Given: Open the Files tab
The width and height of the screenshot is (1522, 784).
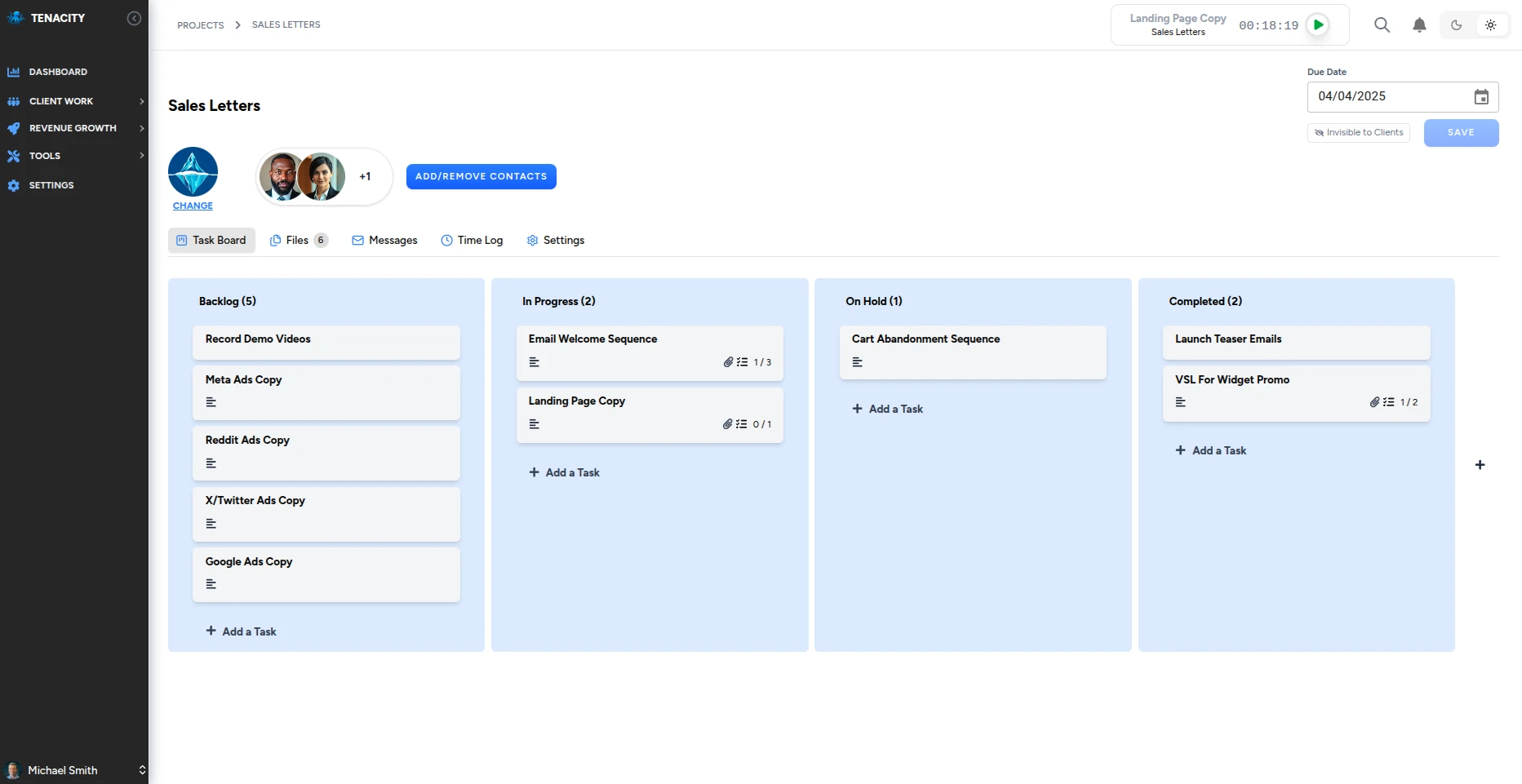Looking at the screenshot, I should click(298, 241).
